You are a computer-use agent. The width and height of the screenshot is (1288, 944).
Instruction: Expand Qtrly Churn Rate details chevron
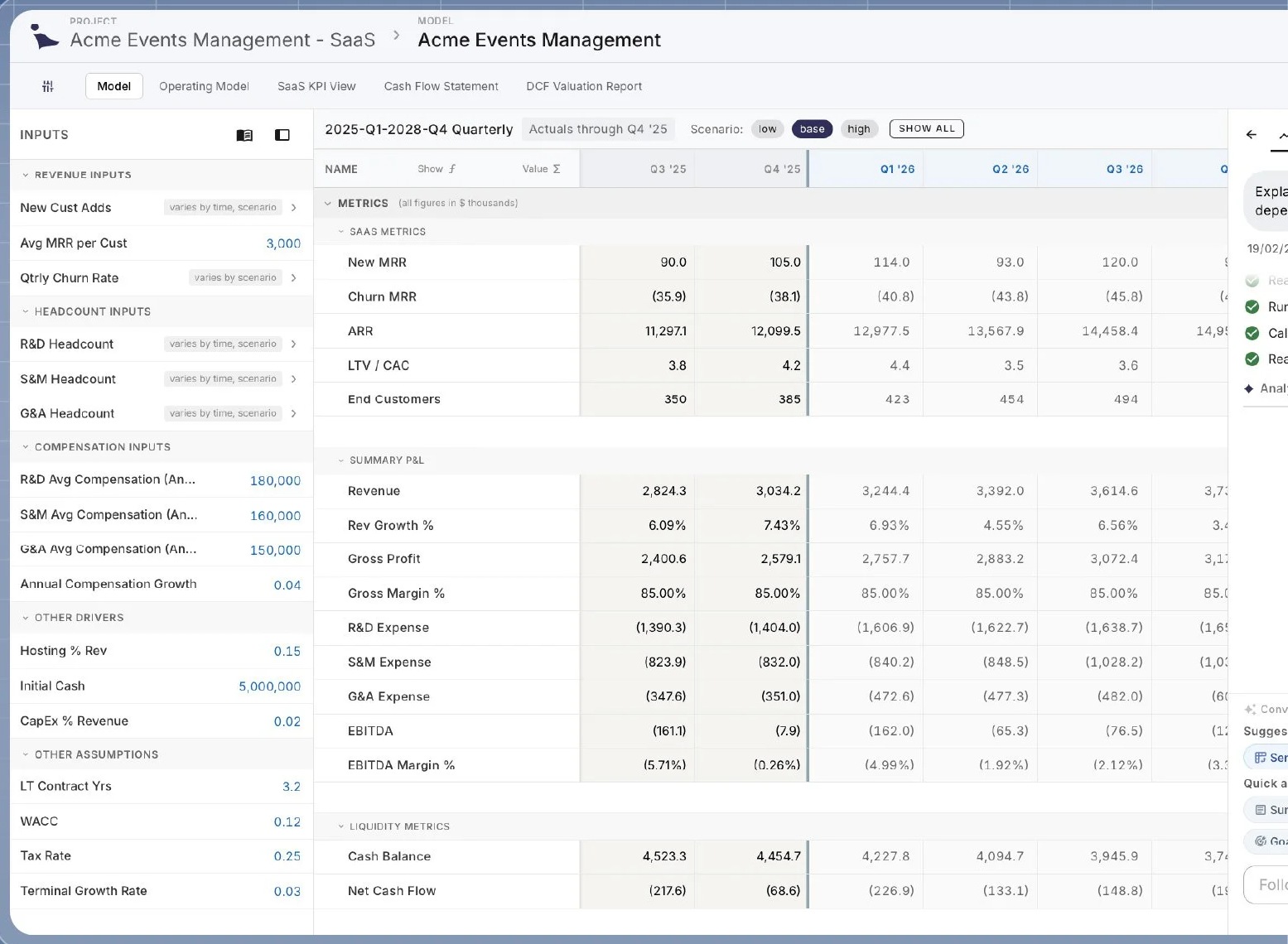(294, 278)
